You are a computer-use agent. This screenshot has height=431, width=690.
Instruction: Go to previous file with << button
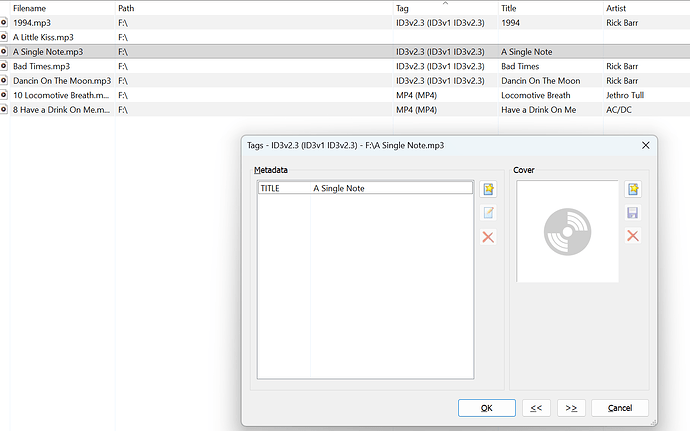click(536, 408)
